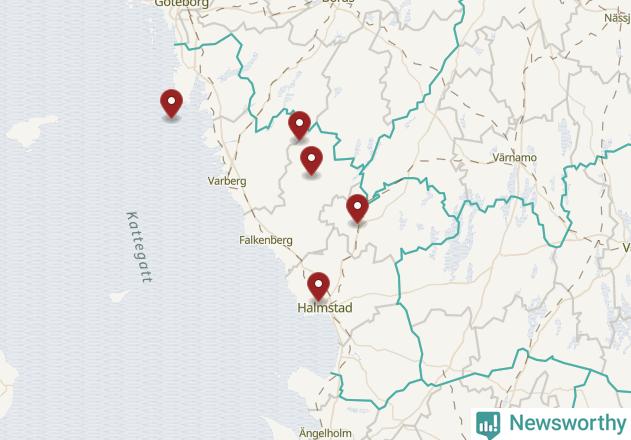The width and height of the screenshot is (631, 440).
Task: Click the peninsula northwest of Ängelholm
Action: click(308, 384)
